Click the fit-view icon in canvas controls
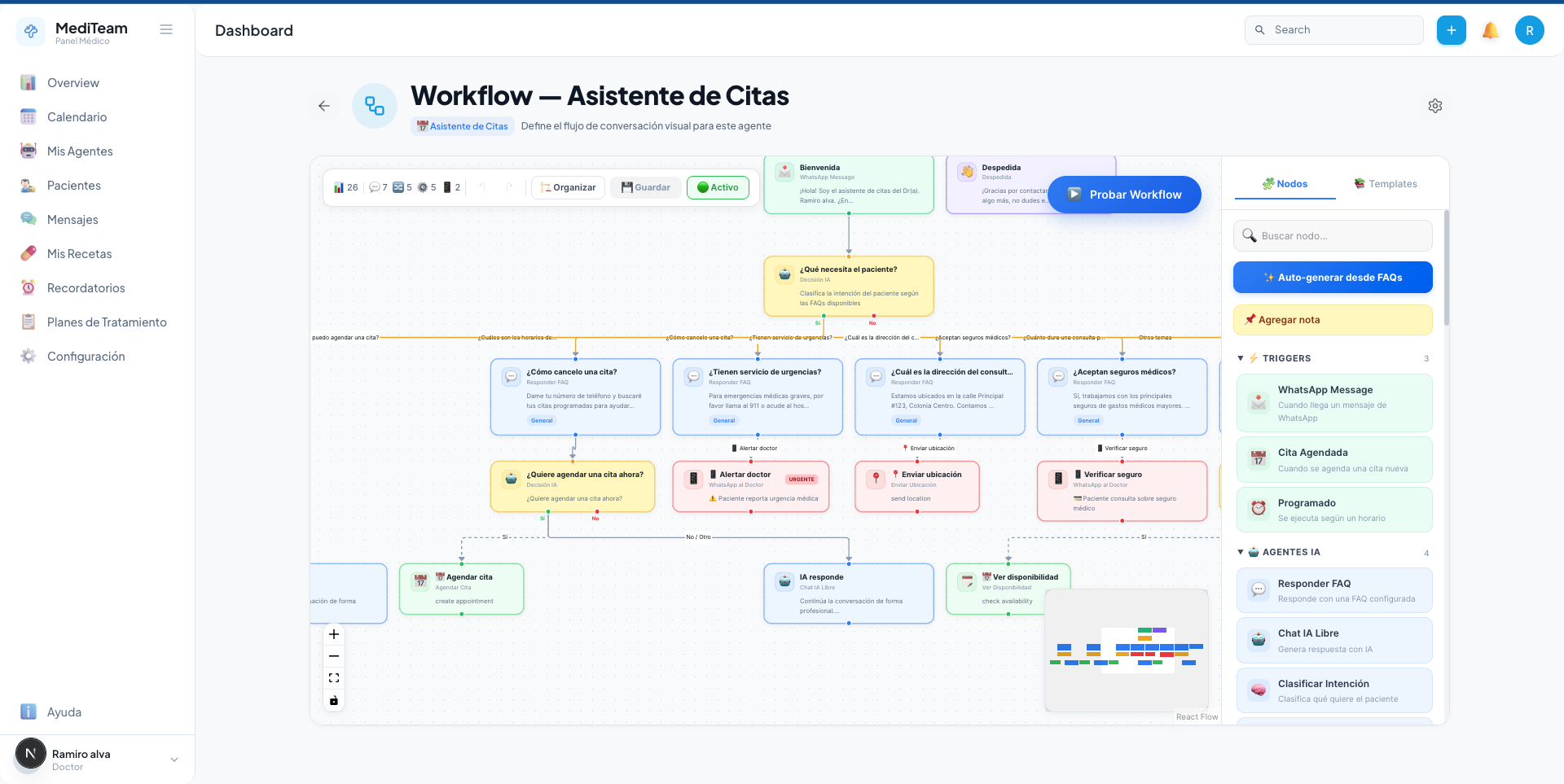 [x=333, y=677]
